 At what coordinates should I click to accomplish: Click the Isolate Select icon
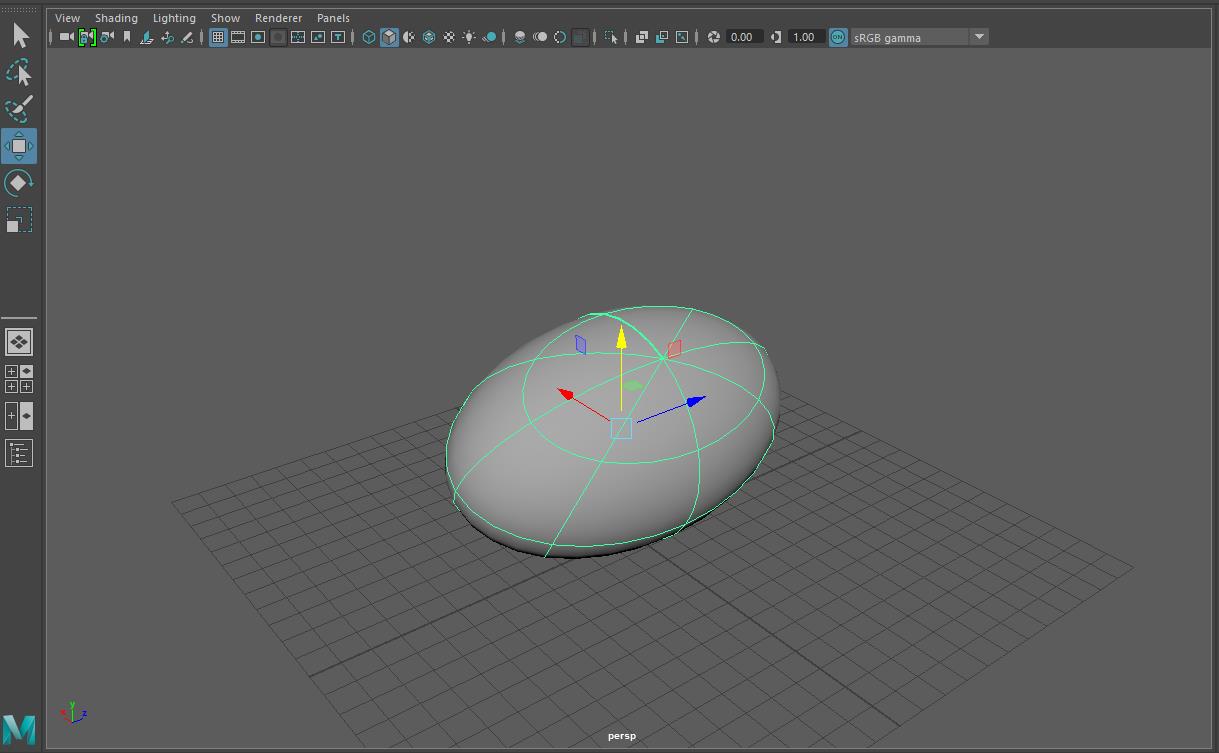(611, 37)
